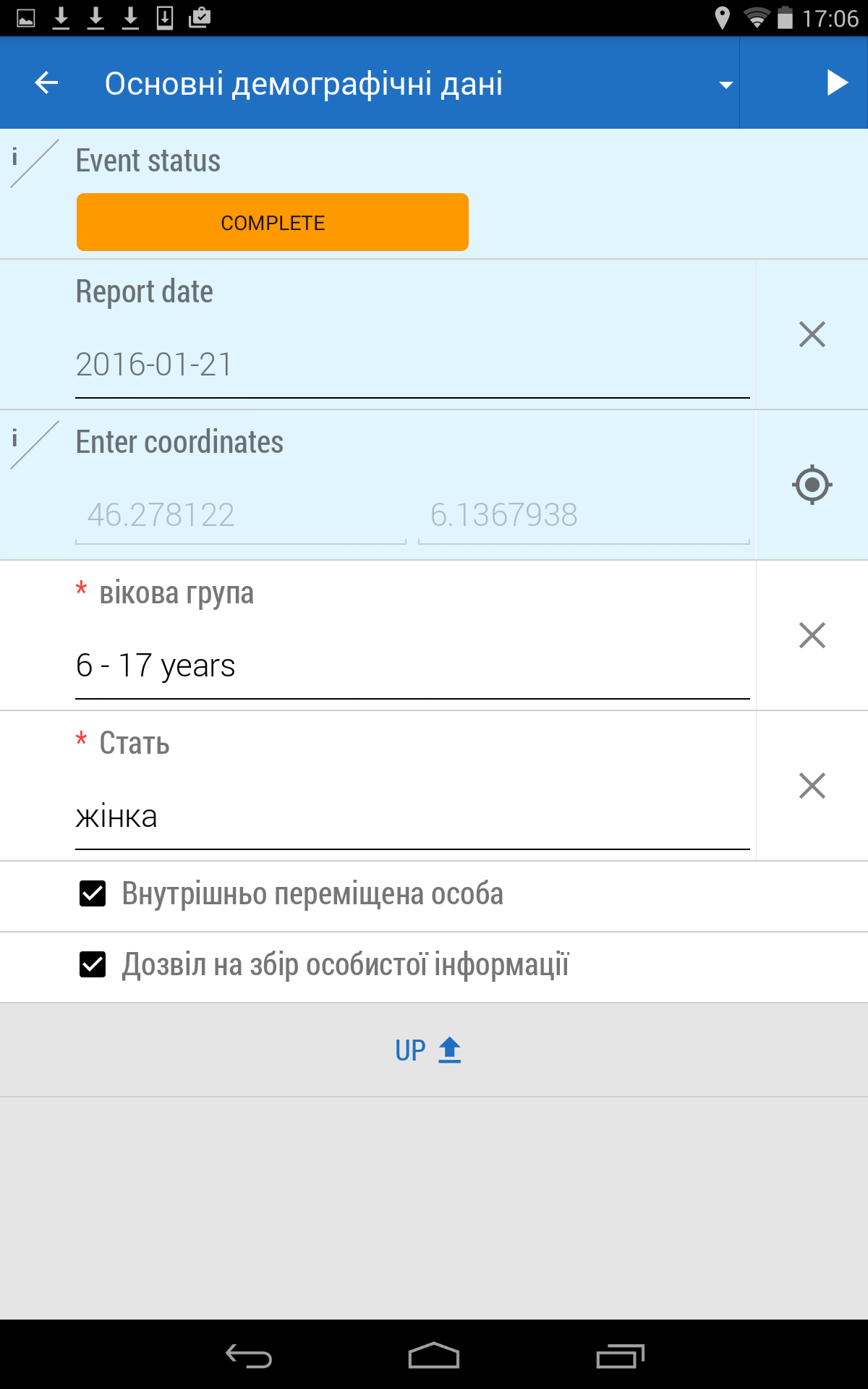The image size is (868, 1389).
Task: Open the info icon beside Event status
Action: (16, 158)
